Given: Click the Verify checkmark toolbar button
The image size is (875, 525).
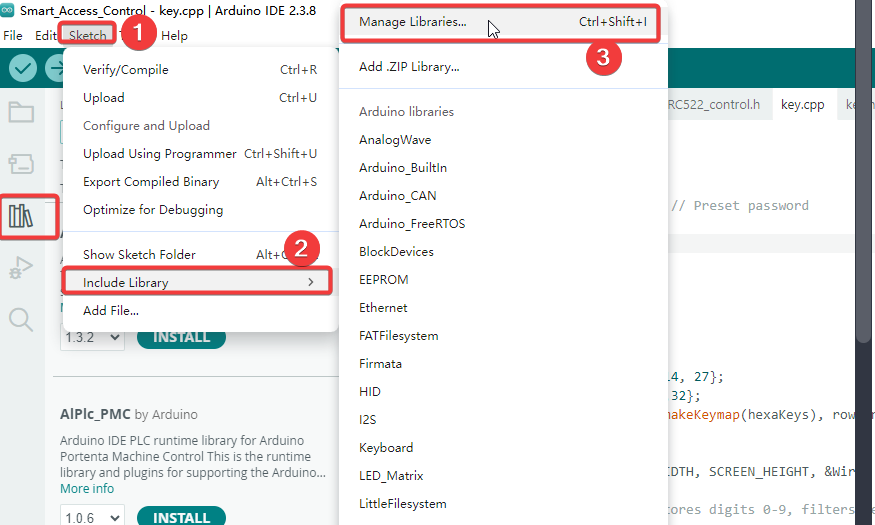Looking at the screenshot, I should [23, 69].
